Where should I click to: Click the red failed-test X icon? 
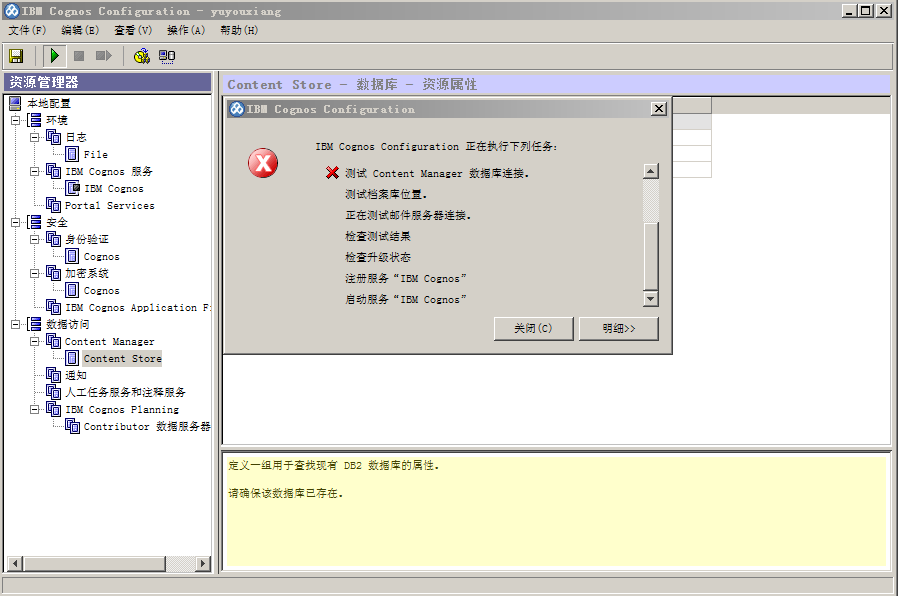coord(332,173)
